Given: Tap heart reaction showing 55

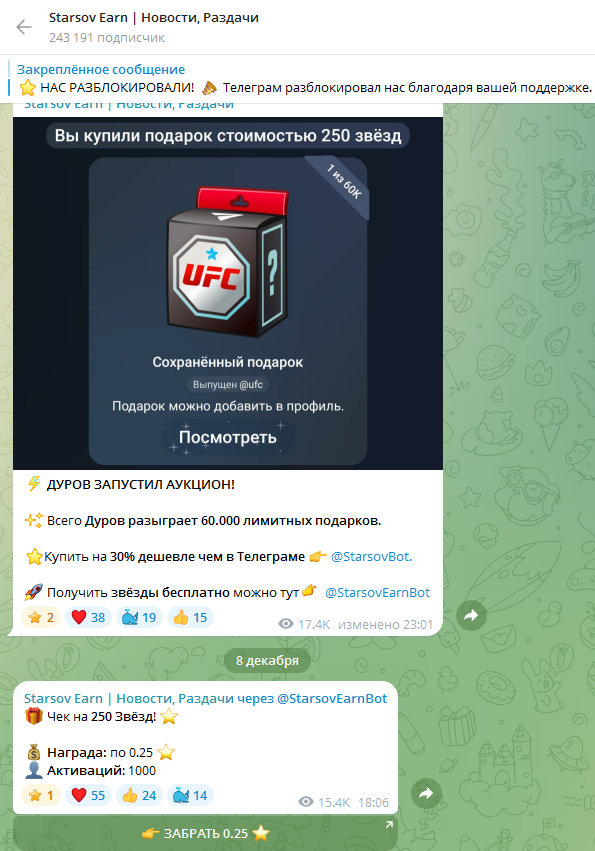Looking at the screenshot, I should [x=89, y=795].
